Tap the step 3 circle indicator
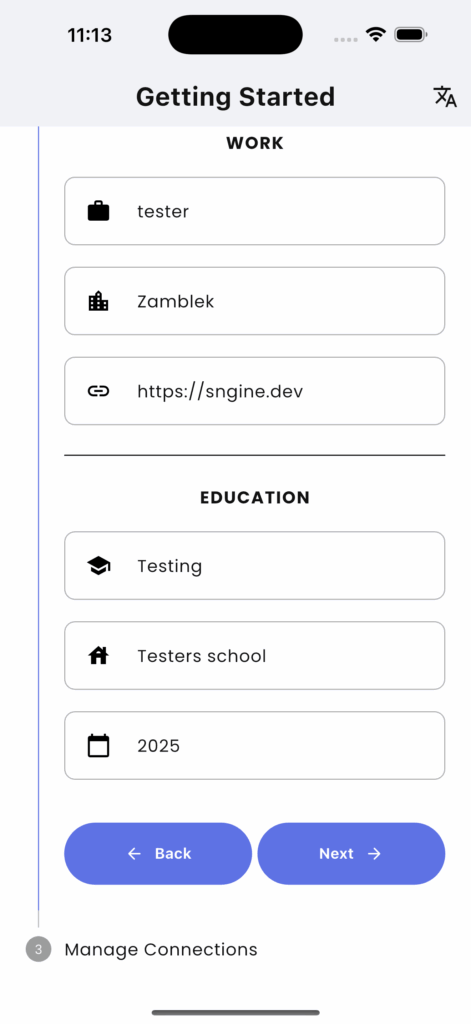This screenshot has height=1024, width=471. (x=39, y=949)
